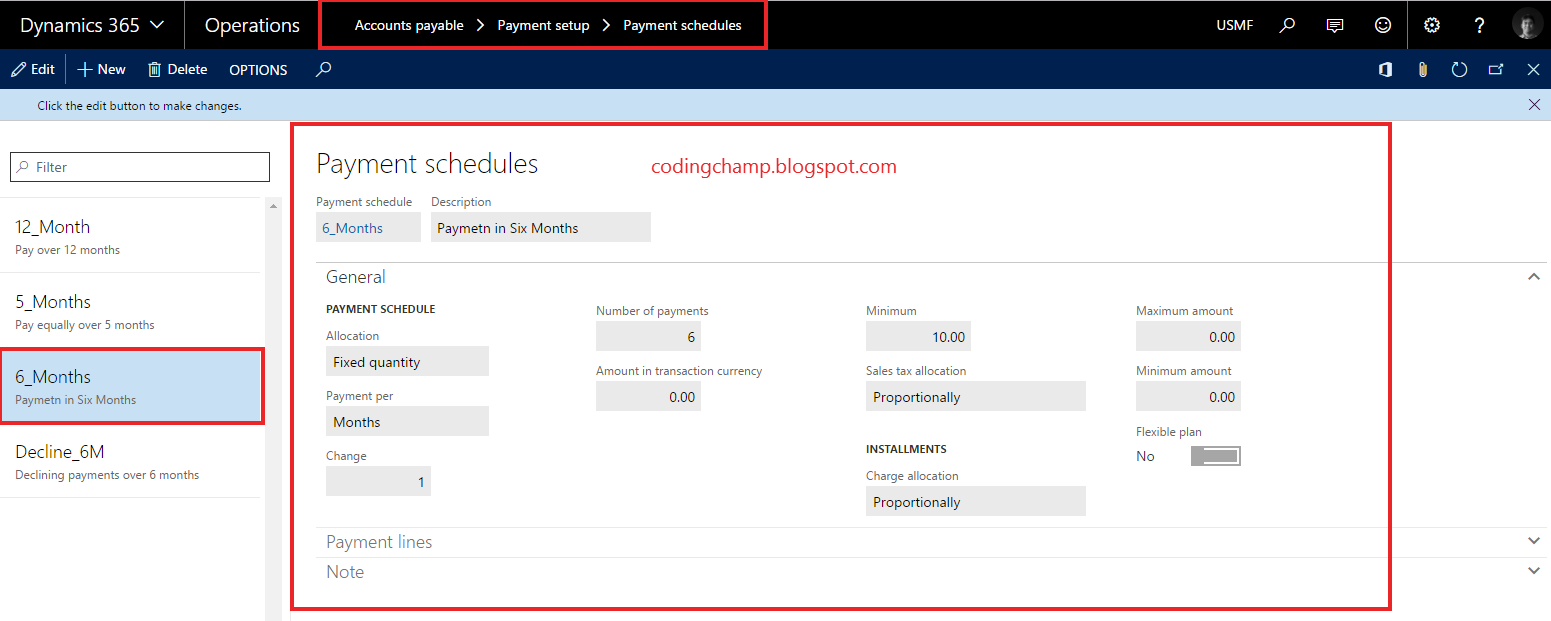Open the OPTIONS menu
The height and width of the screenshot is (621, 1551).
tap(257, 70)
